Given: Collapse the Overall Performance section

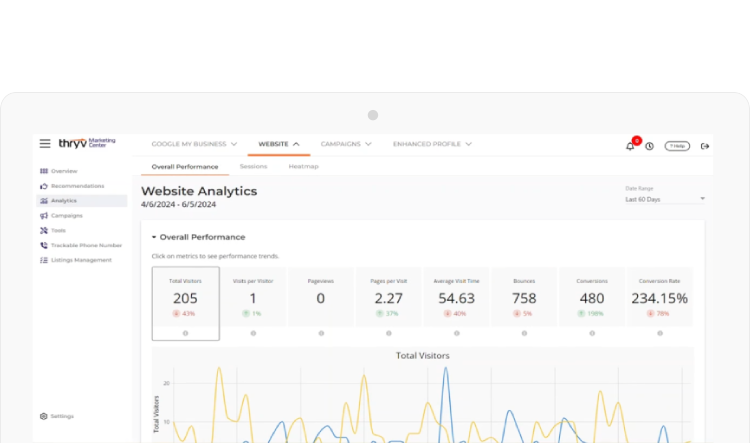Looking at the screenshot, I should click(x=154, y=237).
